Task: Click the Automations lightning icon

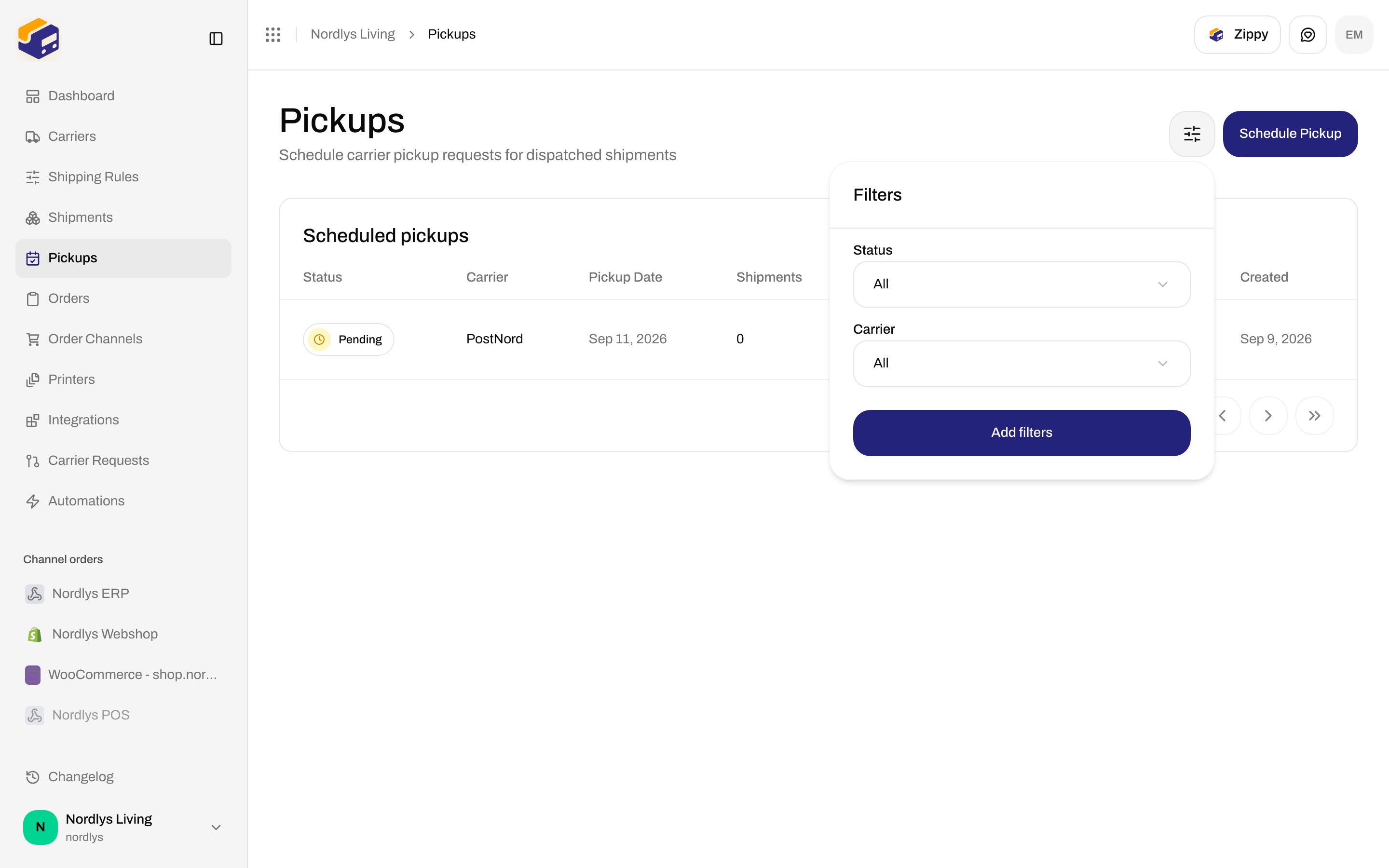Action: pyautogui.click(x=33, y=501)
